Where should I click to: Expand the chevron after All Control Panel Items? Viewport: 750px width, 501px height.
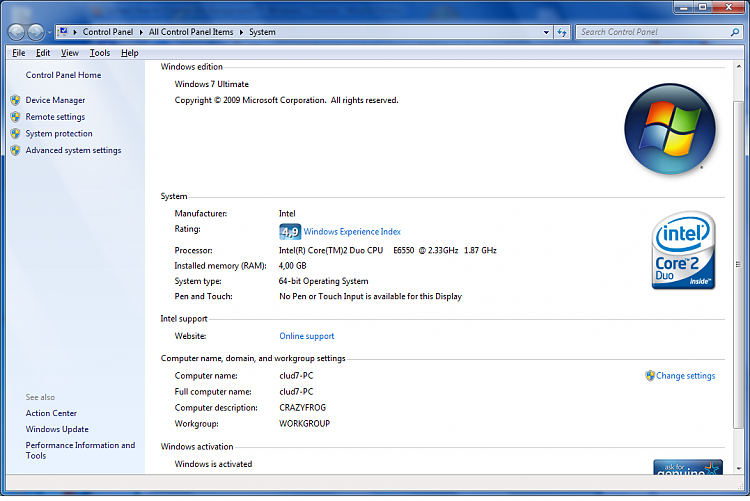(241, 32)
